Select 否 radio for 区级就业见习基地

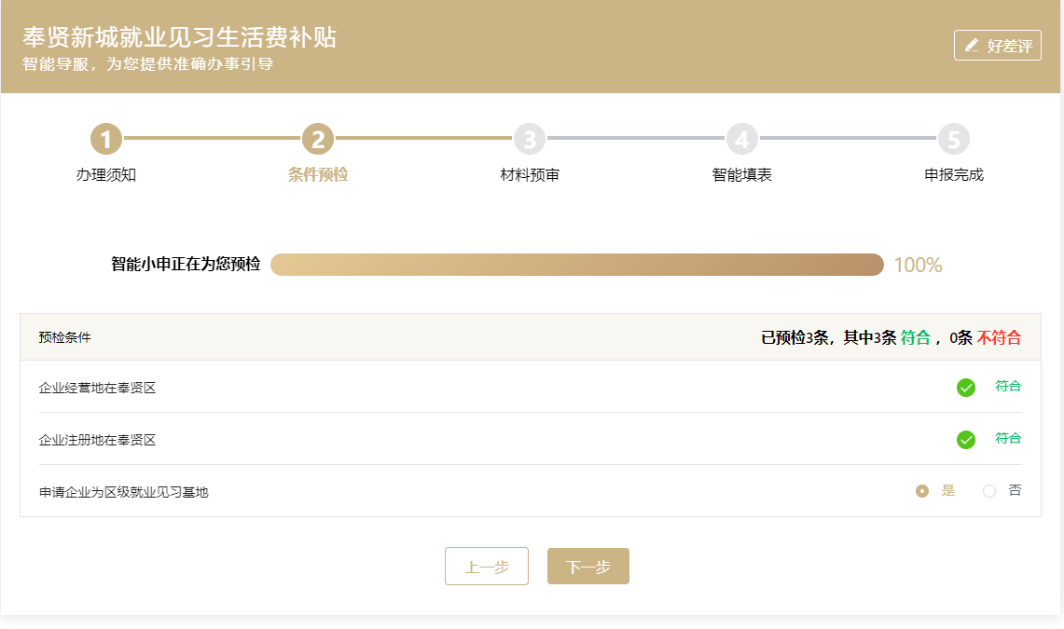989,491
